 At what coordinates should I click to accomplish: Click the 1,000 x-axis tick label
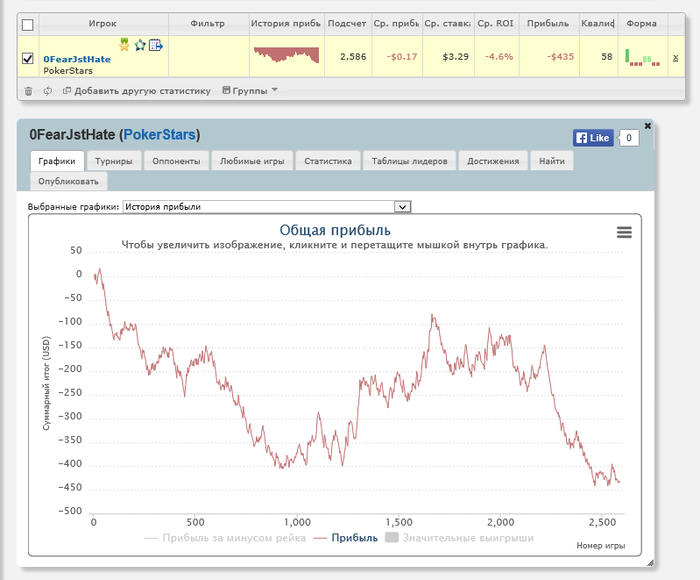[297, 522]
